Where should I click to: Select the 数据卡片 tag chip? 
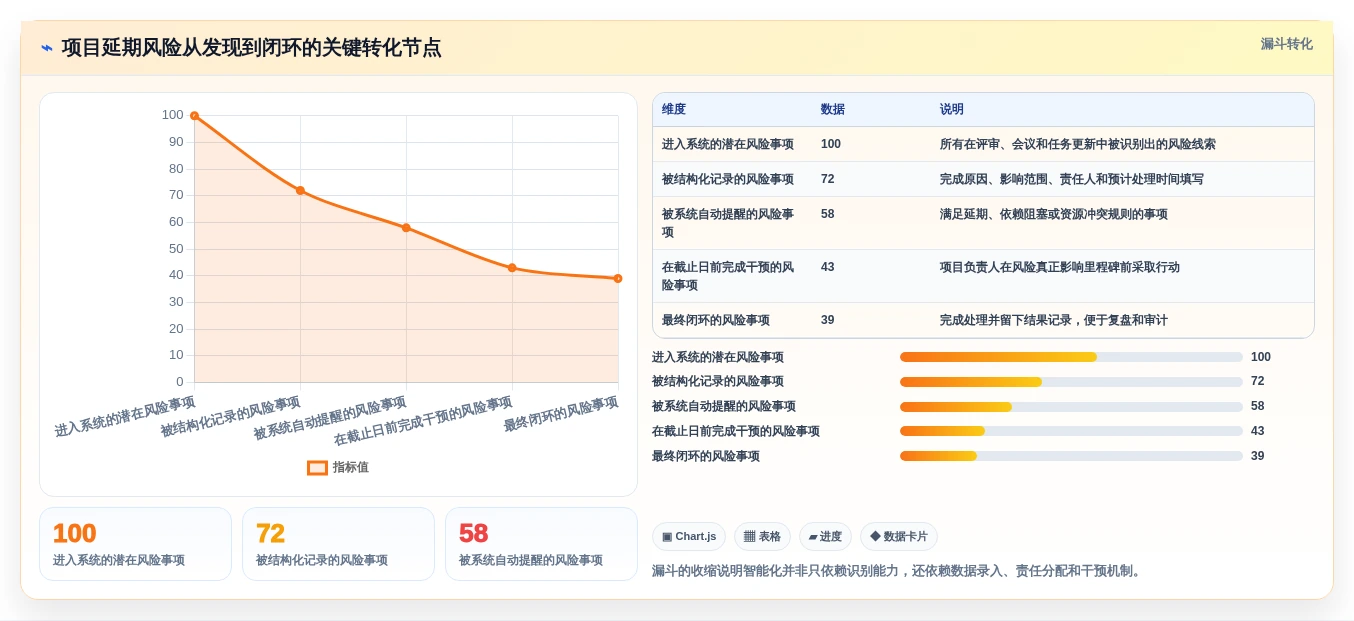click(x=899, y=537)
